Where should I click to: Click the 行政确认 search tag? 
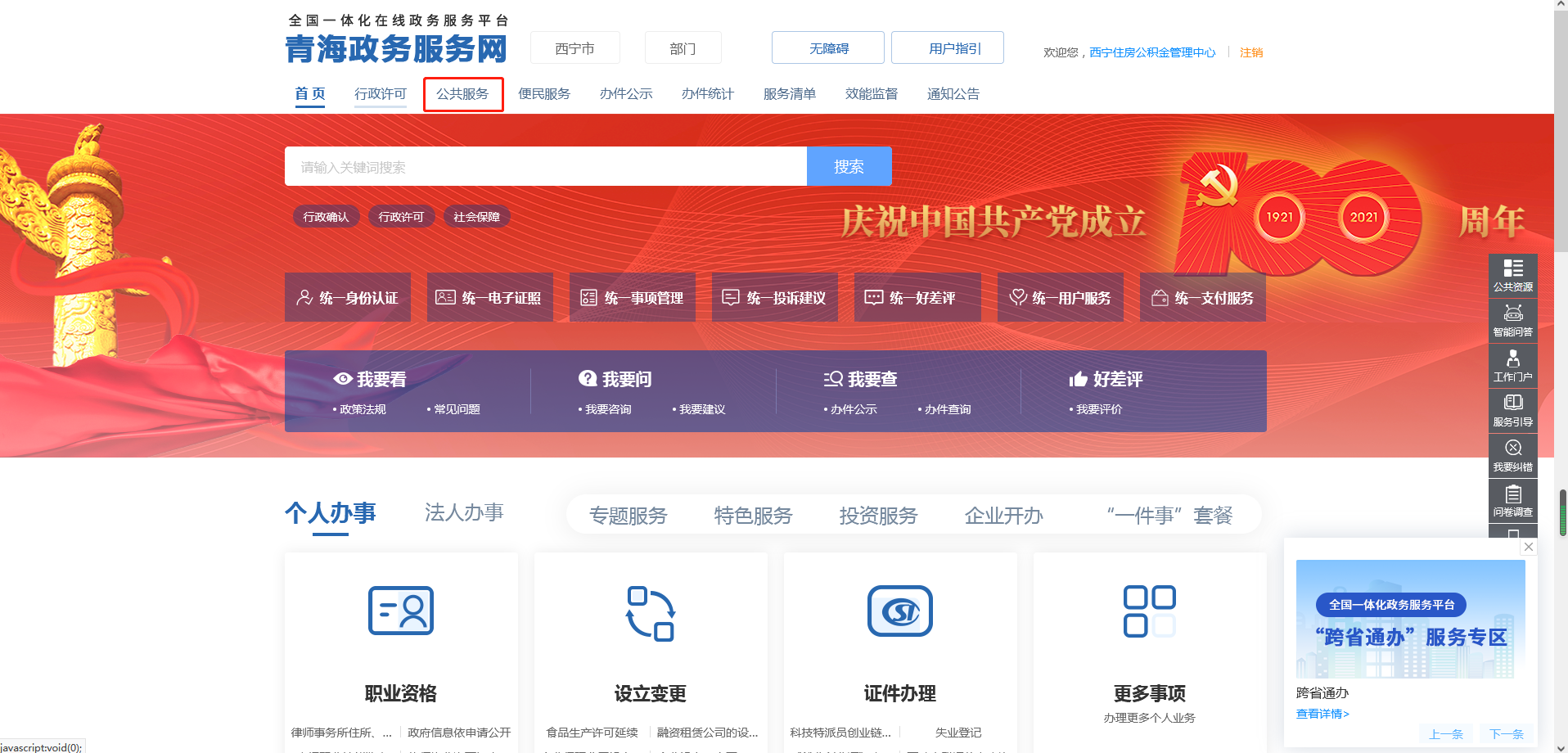pos(326,217)
